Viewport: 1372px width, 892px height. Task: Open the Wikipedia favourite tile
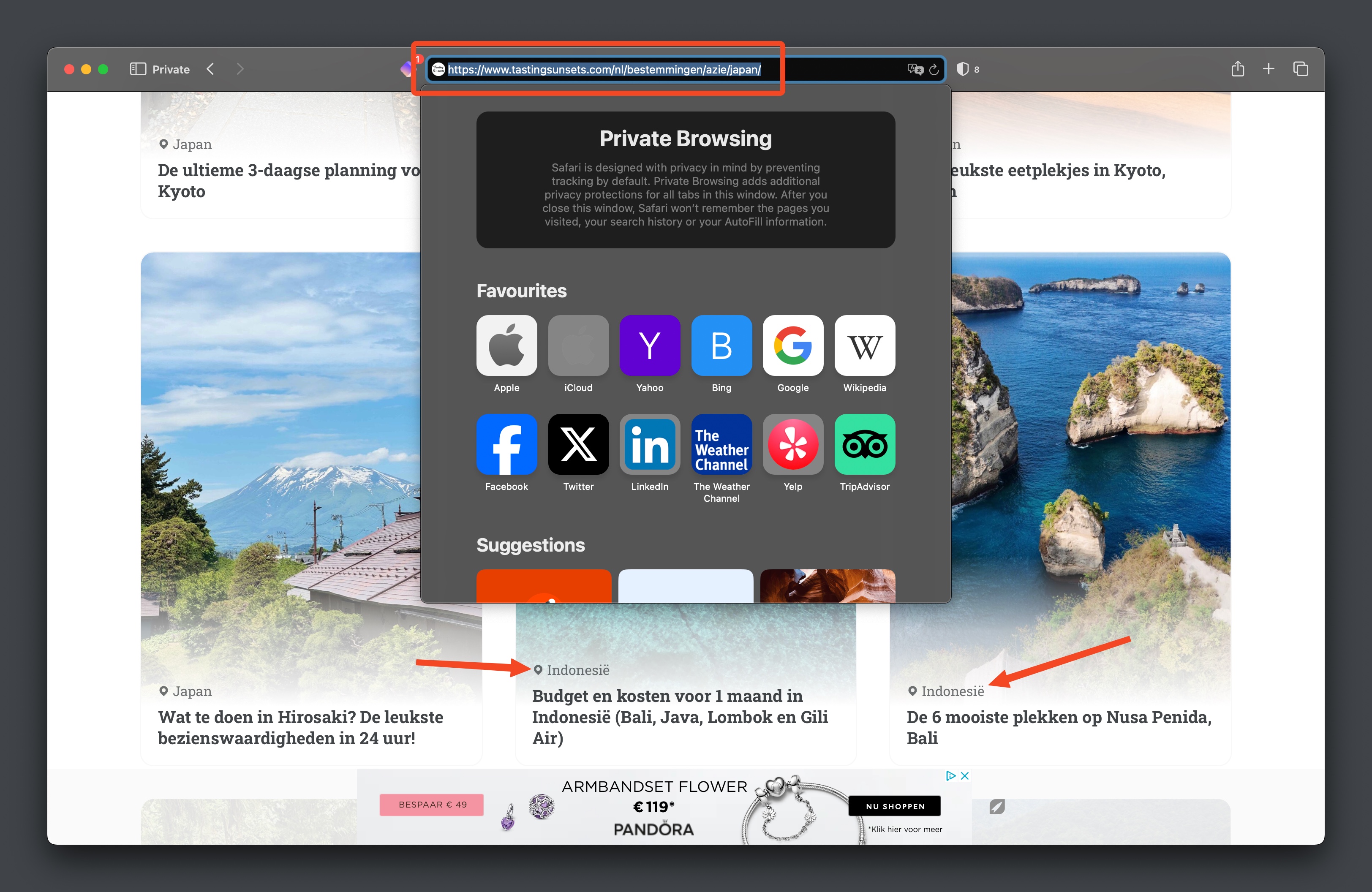tap(865, 345)
